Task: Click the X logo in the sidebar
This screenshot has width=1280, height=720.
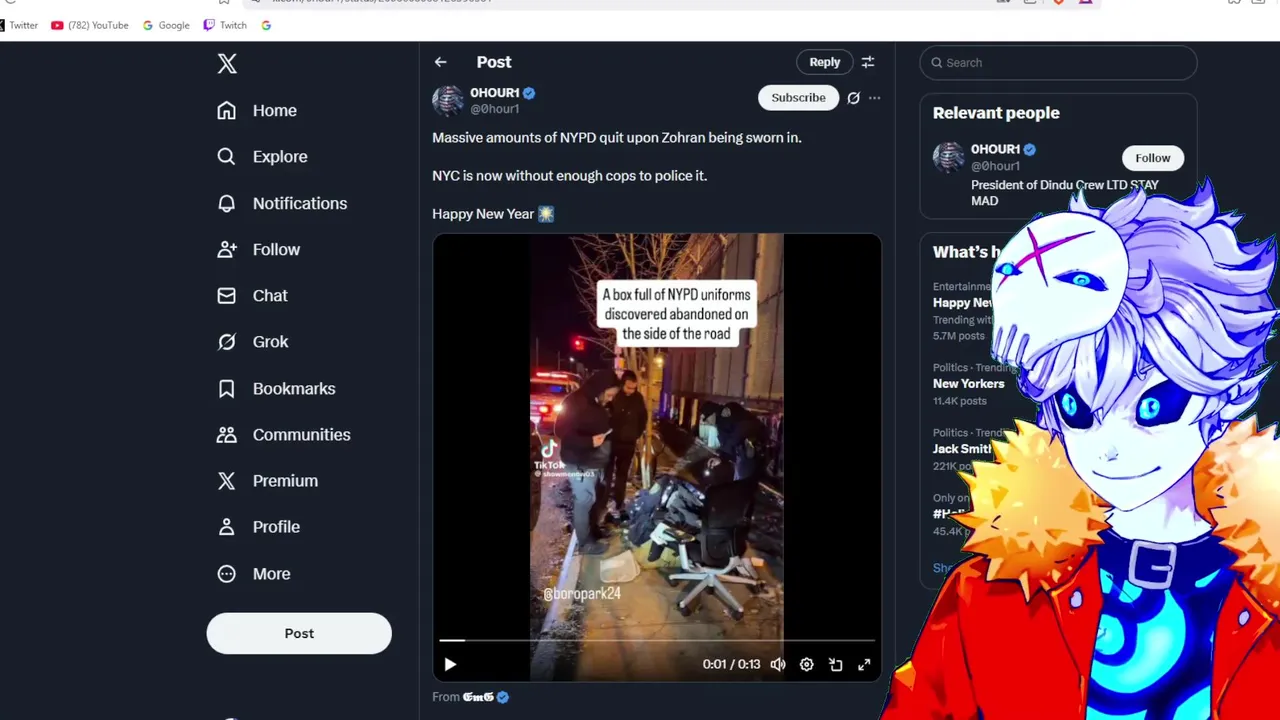Action: point(227,64)
